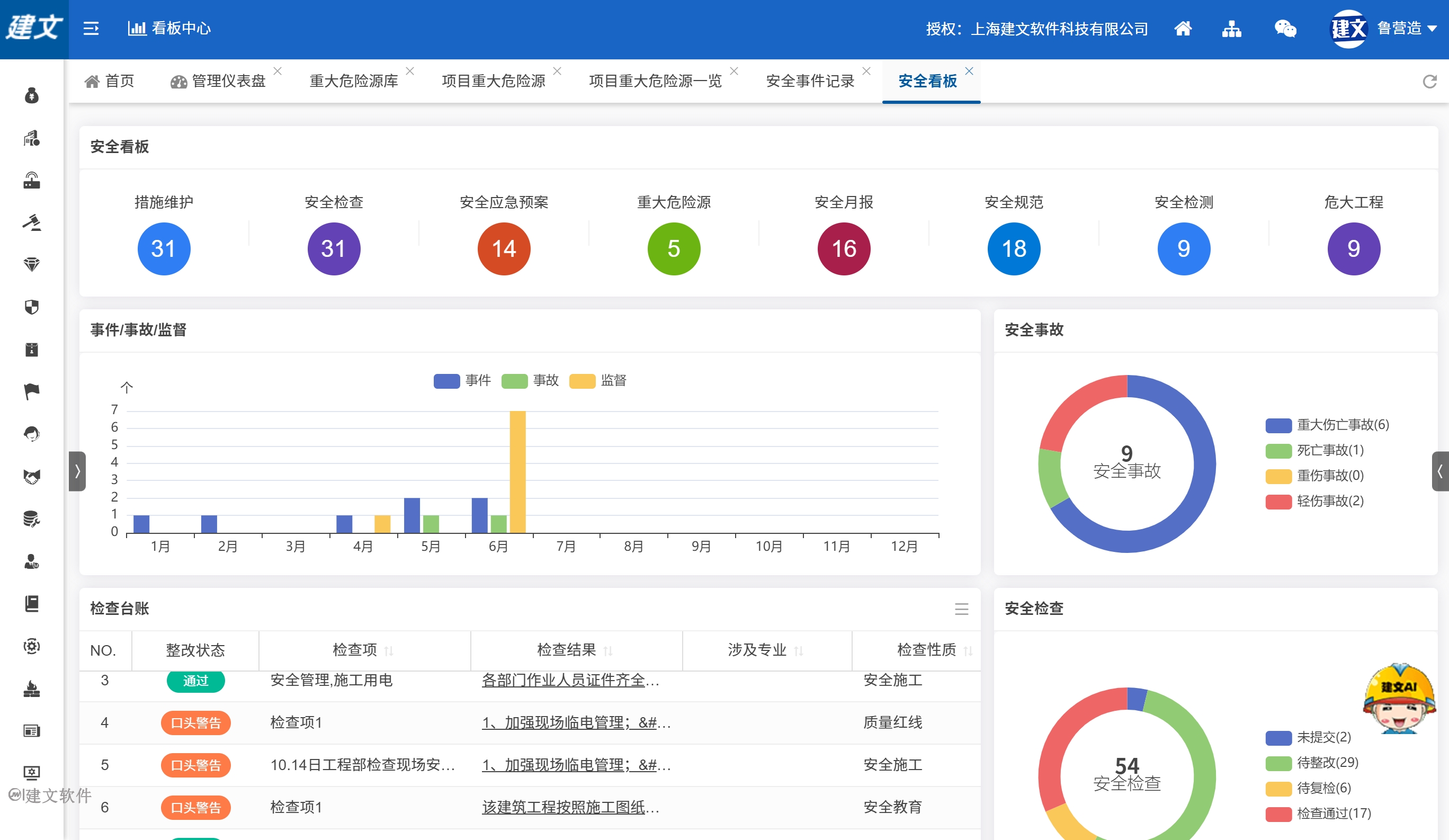This screenshot has width=1449, height=840.
Task: Open the router device sidebar icon
Action: pyautogui.click(x=32, y=181)
